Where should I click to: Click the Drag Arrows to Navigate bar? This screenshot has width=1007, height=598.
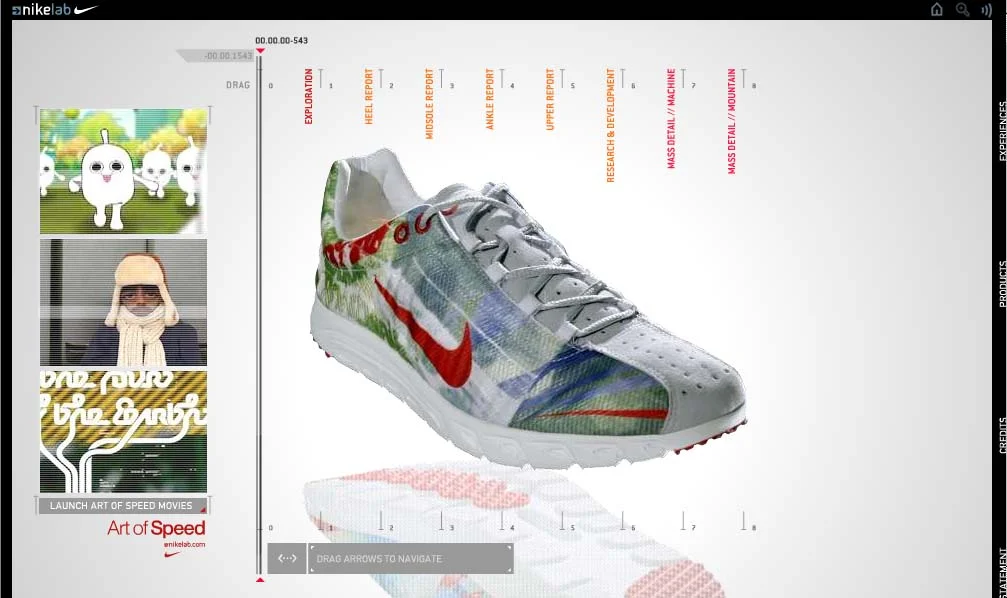pos(410,559)
